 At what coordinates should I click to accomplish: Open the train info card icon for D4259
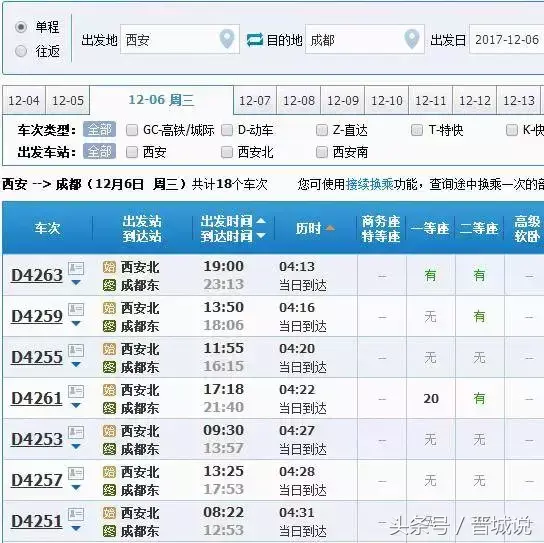tap(76, 309)
